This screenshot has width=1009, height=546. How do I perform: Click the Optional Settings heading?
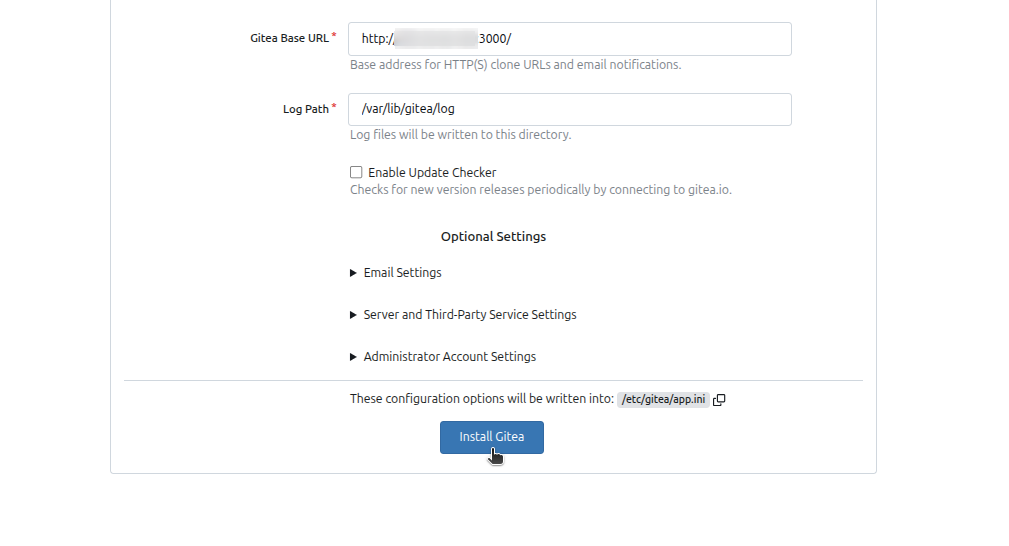coord(493,237)
